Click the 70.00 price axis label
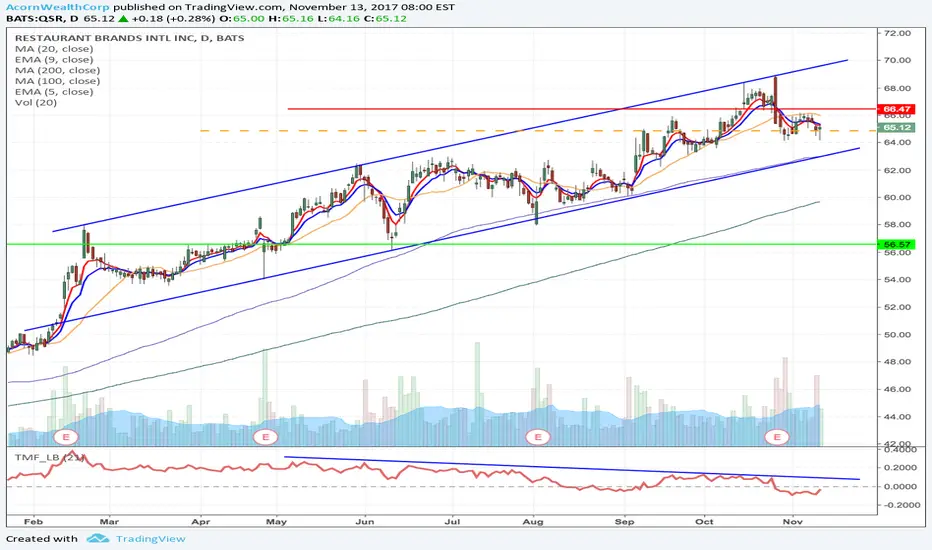Screen dimensions: 932x550 [x=898, y=60]
